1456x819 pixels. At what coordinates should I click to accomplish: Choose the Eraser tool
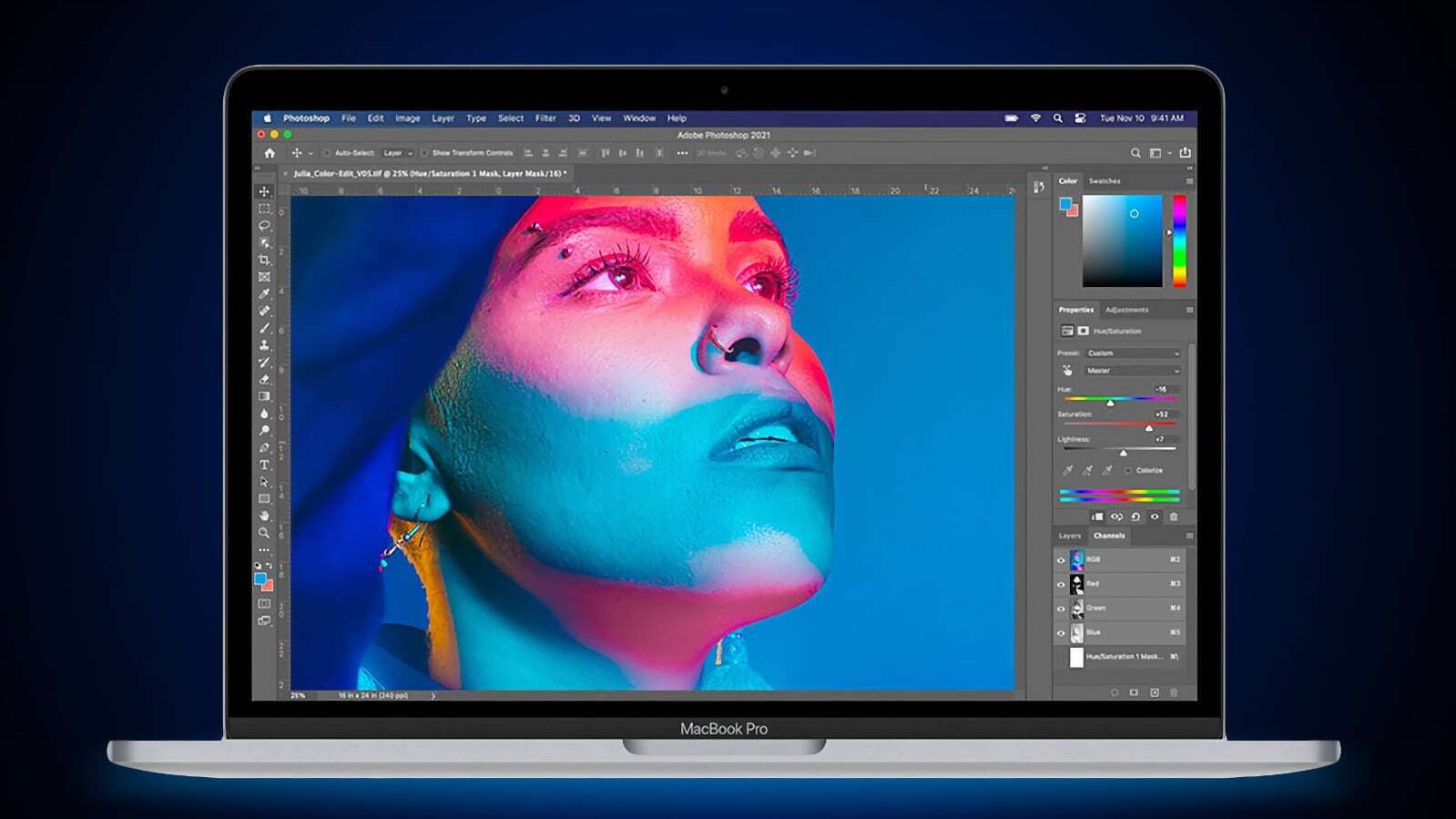tap(264, 379)
